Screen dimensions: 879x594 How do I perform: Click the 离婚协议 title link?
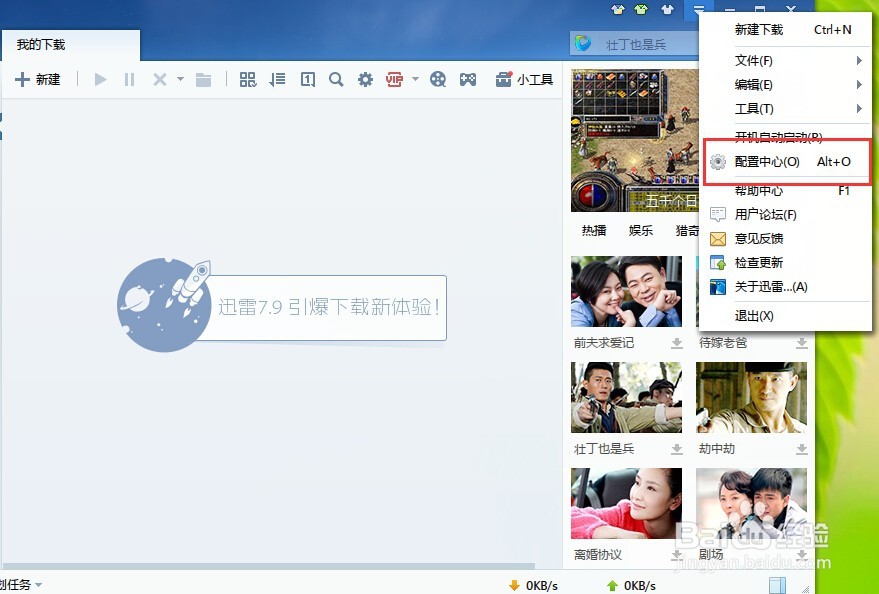[x=598, y=555]
